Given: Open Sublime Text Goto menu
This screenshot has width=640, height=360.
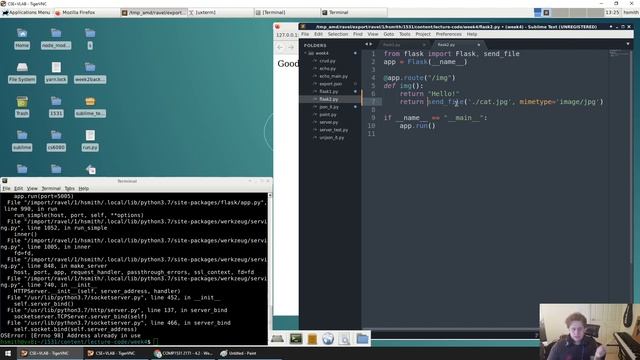Looking at the screenshot, I should point(389,34).
